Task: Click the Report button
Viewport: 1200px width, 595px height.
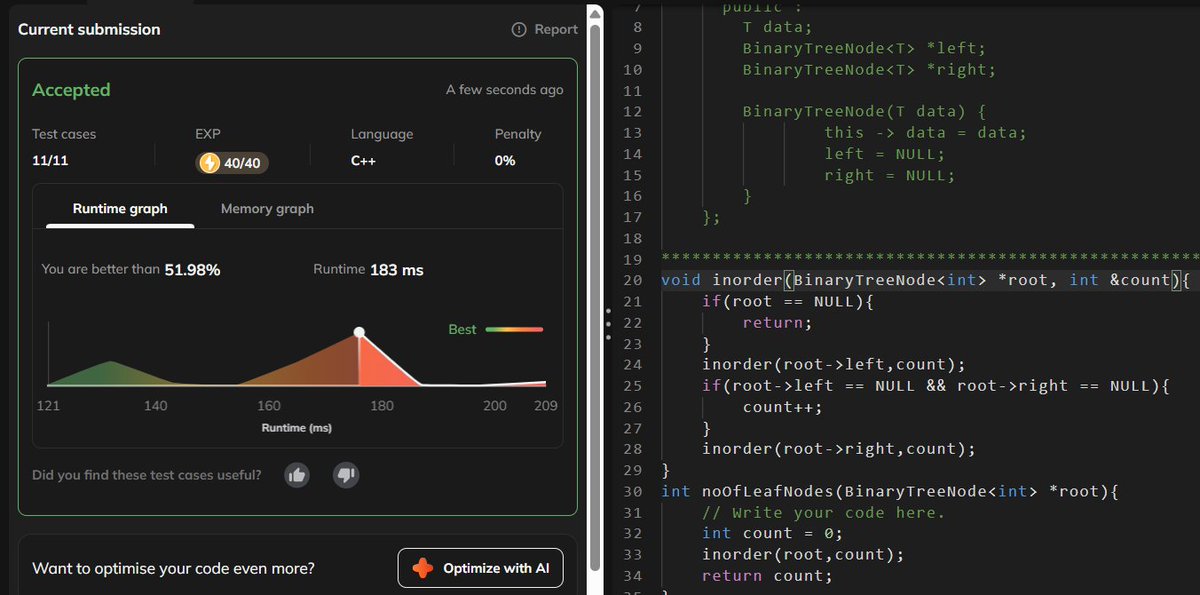Action: pyautogui.click(x=544, y=29)
